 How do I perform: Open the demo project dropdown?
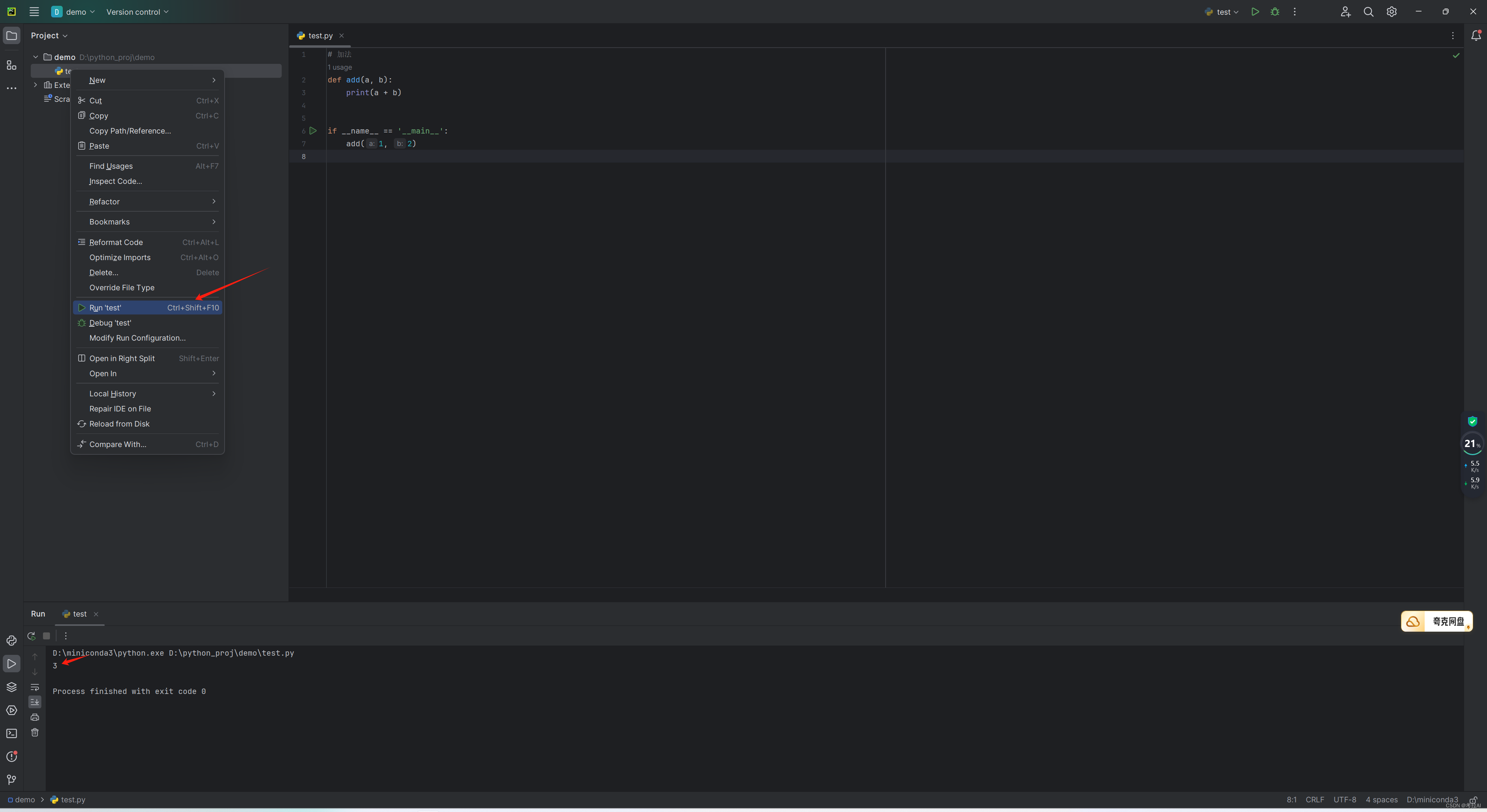73,12
